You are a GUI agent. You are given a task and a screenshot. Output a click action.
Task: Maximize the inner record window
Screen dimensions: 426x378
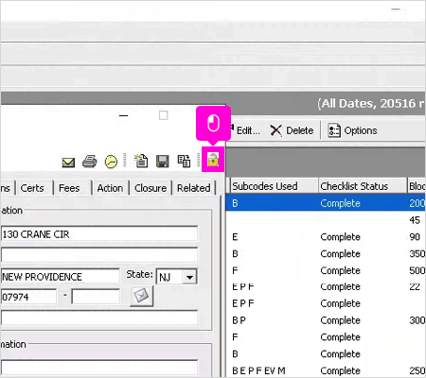pos(163,115)
